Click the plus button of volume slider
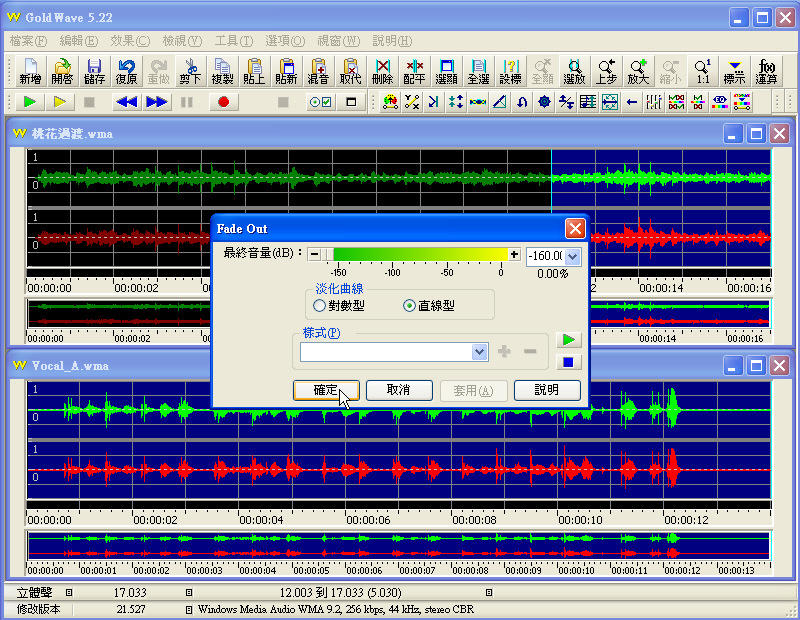800x620 pixels. [514, 254]
